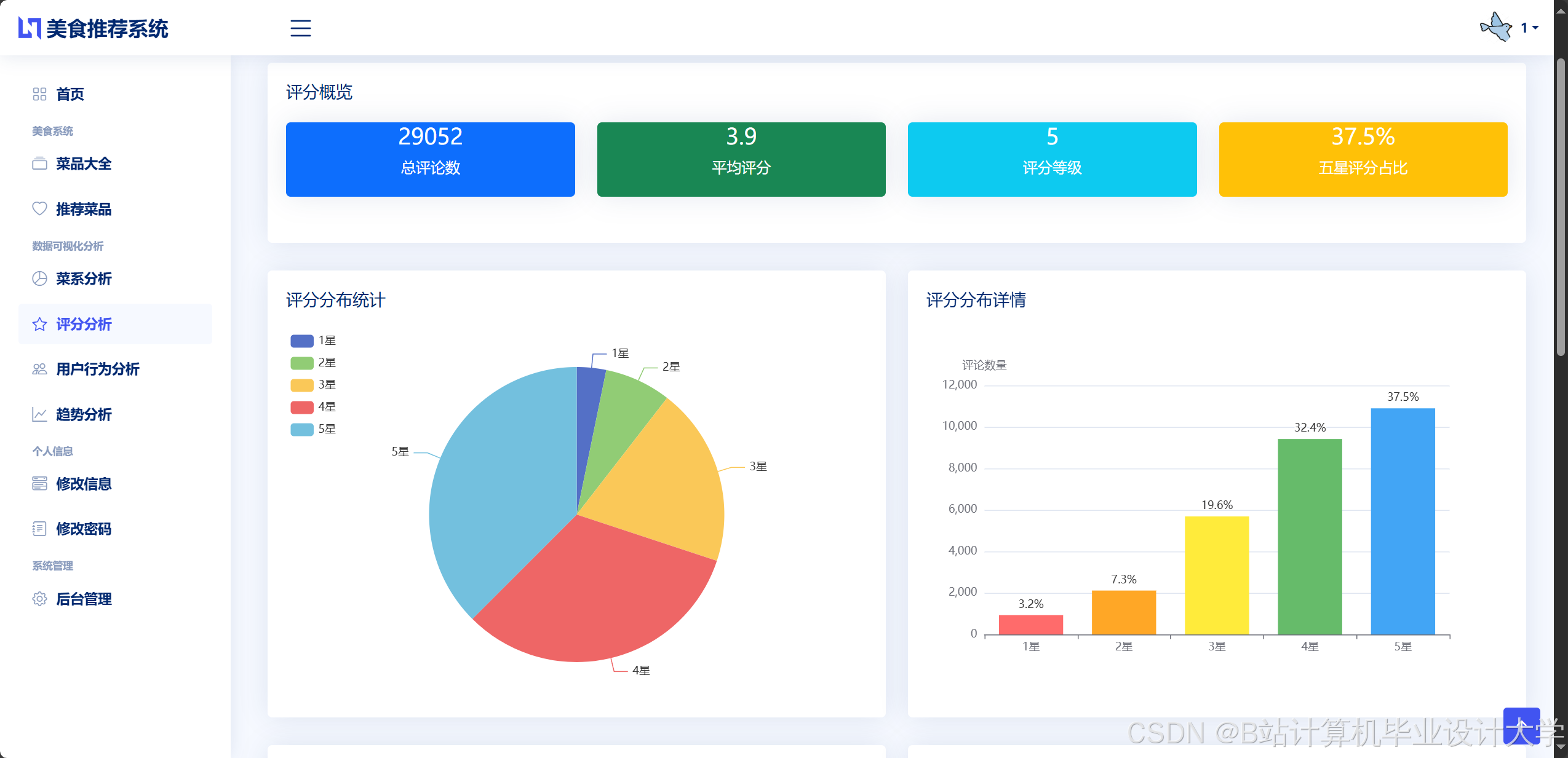Click the grid icon beside 首页
The width and height of the screenshot is (1568, 758).
click(39, 94)
